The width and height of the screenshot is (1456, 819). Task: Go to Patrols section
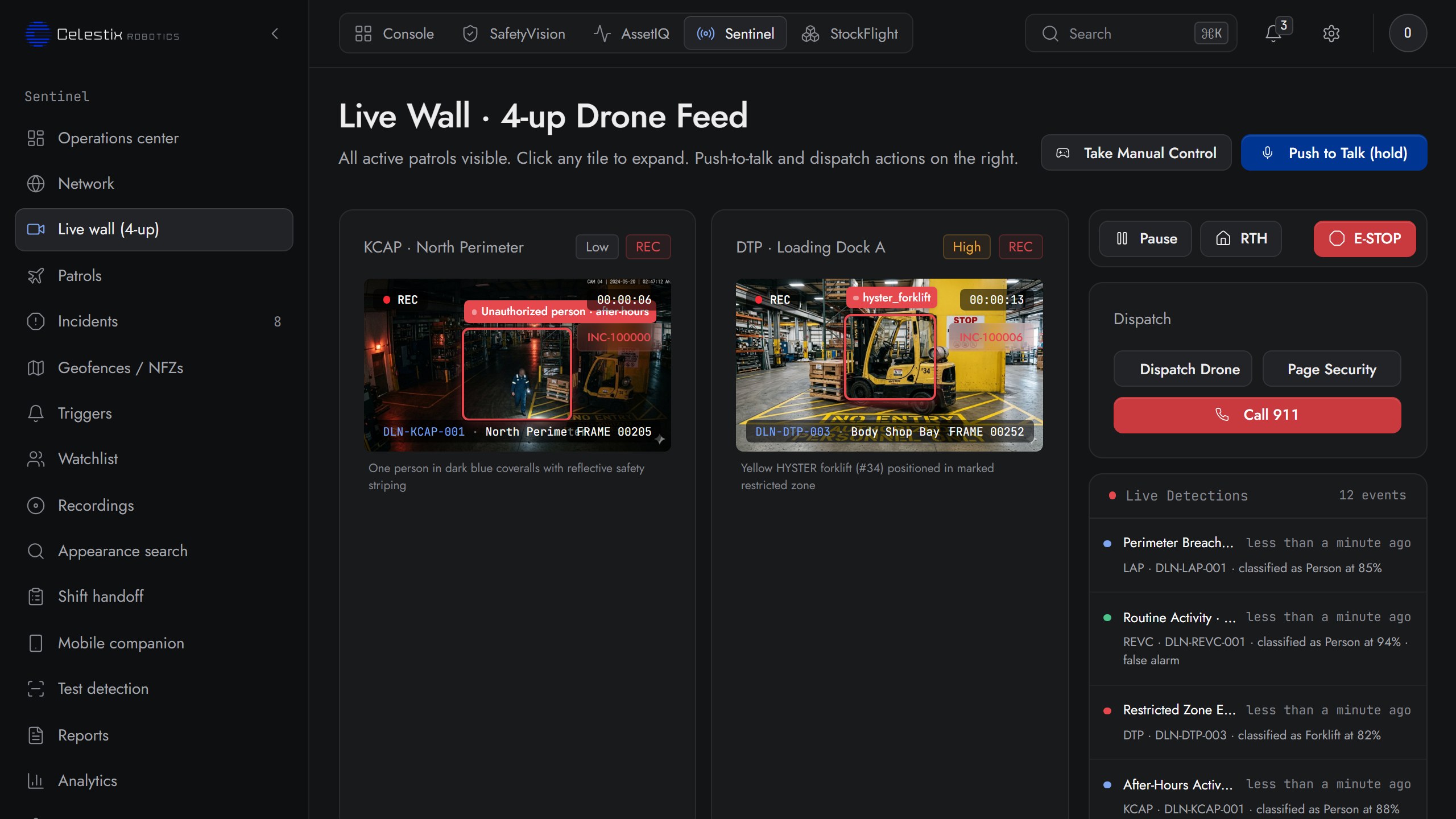pos(154,276)
